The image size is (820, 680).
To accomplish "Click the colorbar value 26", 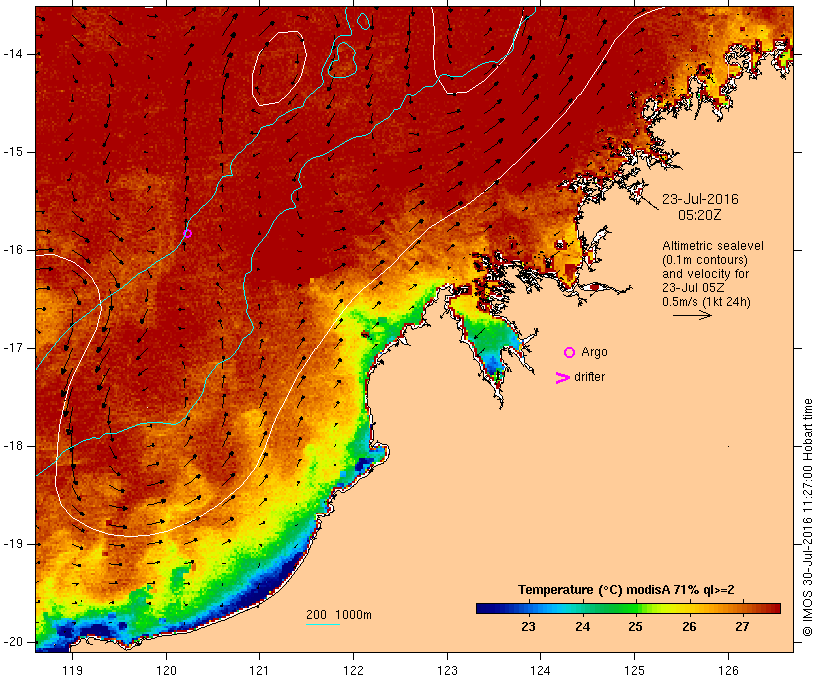I will tap(689, 627).
